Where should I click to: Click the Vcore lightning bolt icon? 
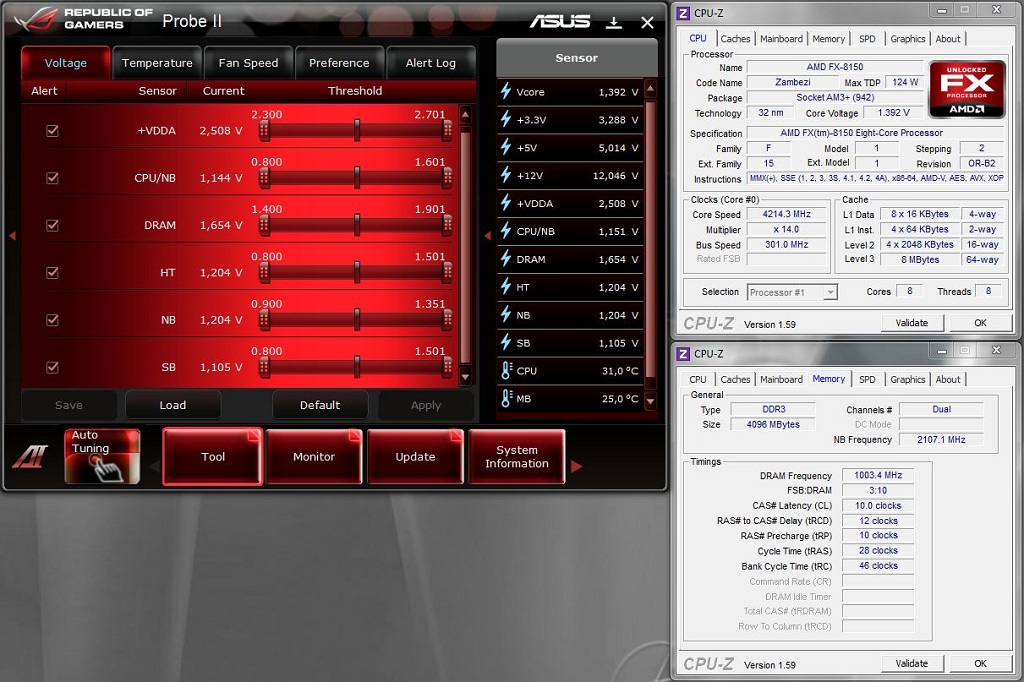pos(505,91)
